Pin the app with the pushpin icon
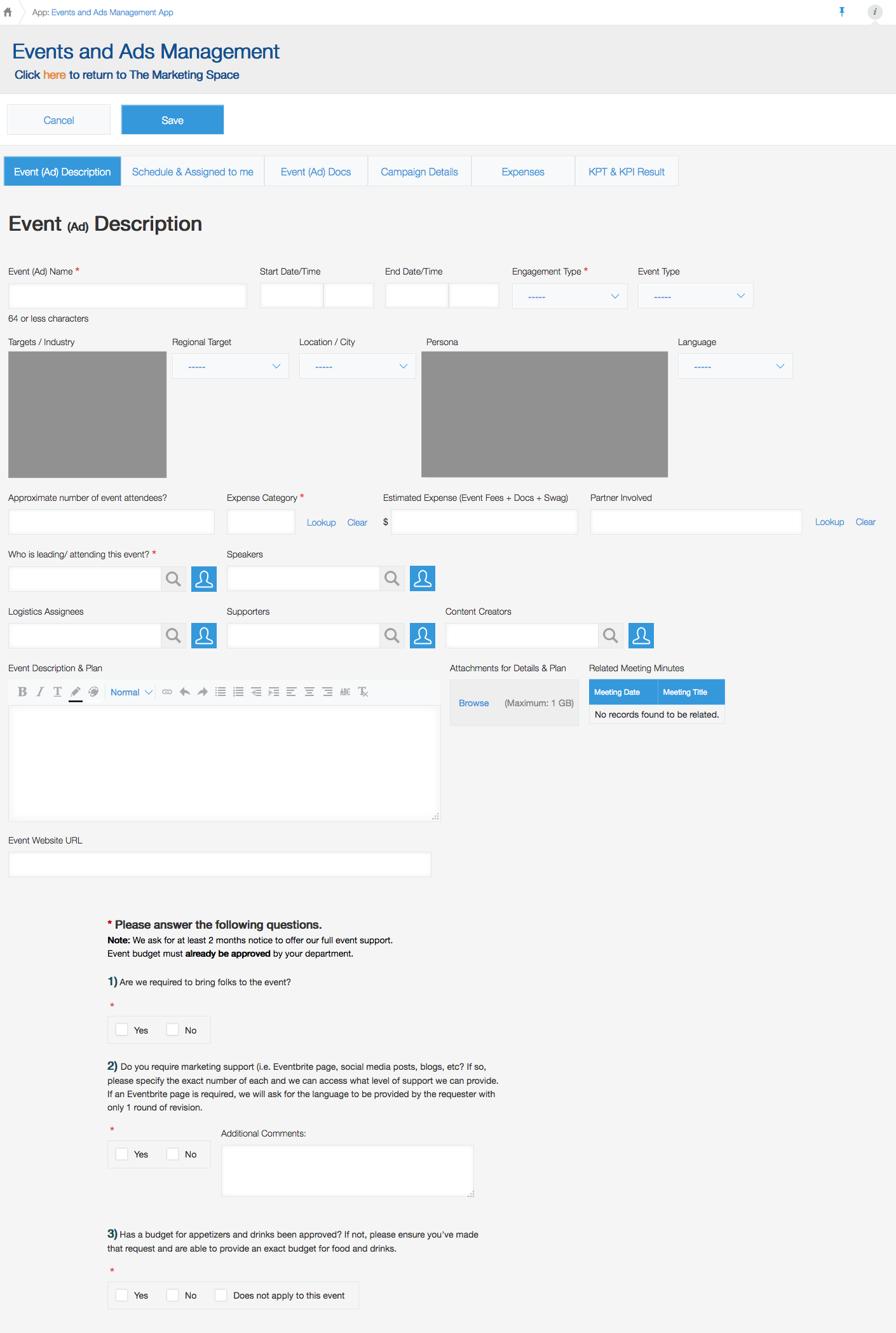Image resolution: width=896 pixels, height=1333 pixels. (x=841, y=12)
